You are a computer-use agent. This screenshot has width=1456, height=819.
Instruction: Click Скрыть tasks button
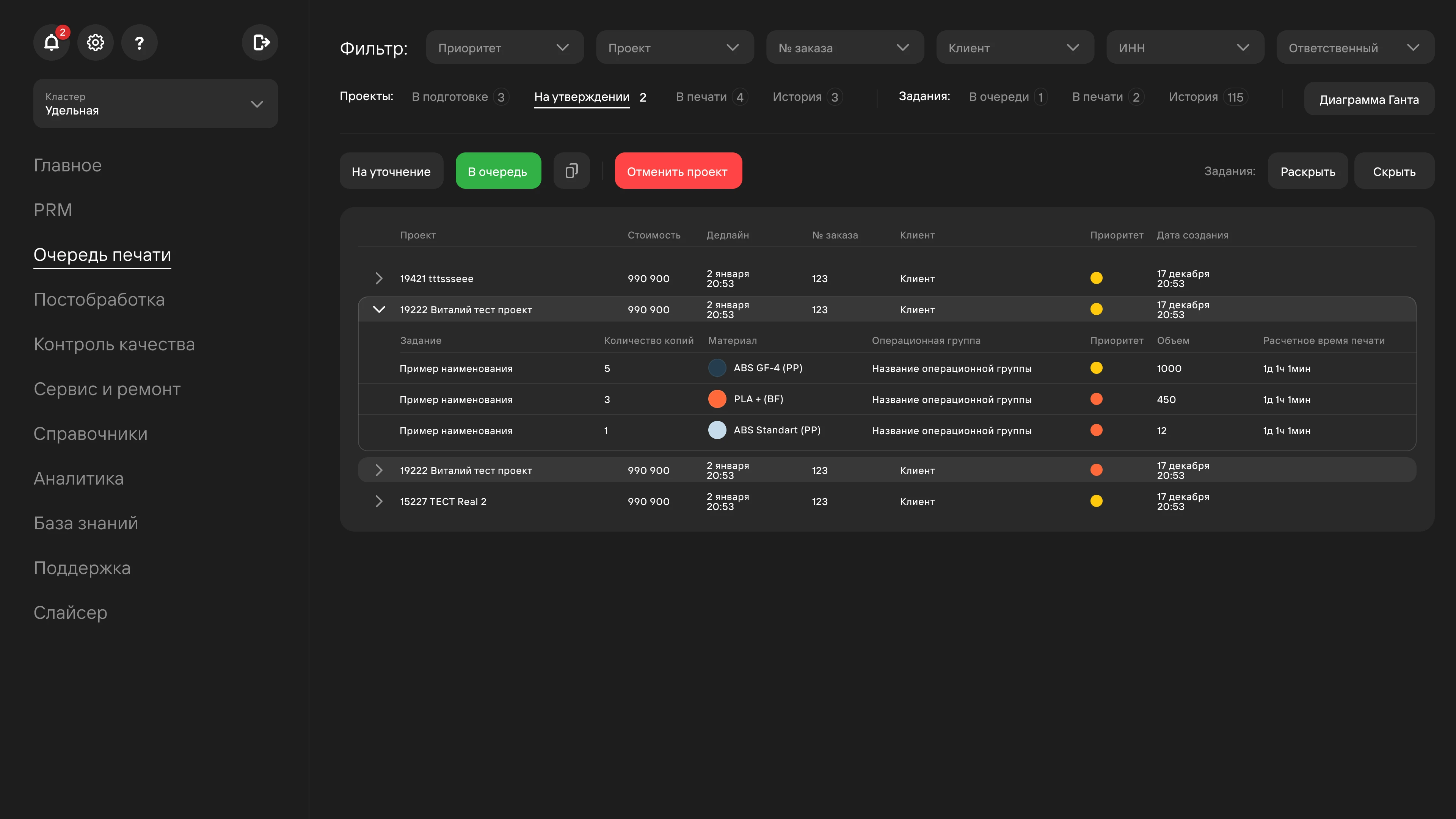pos(1395,171)
